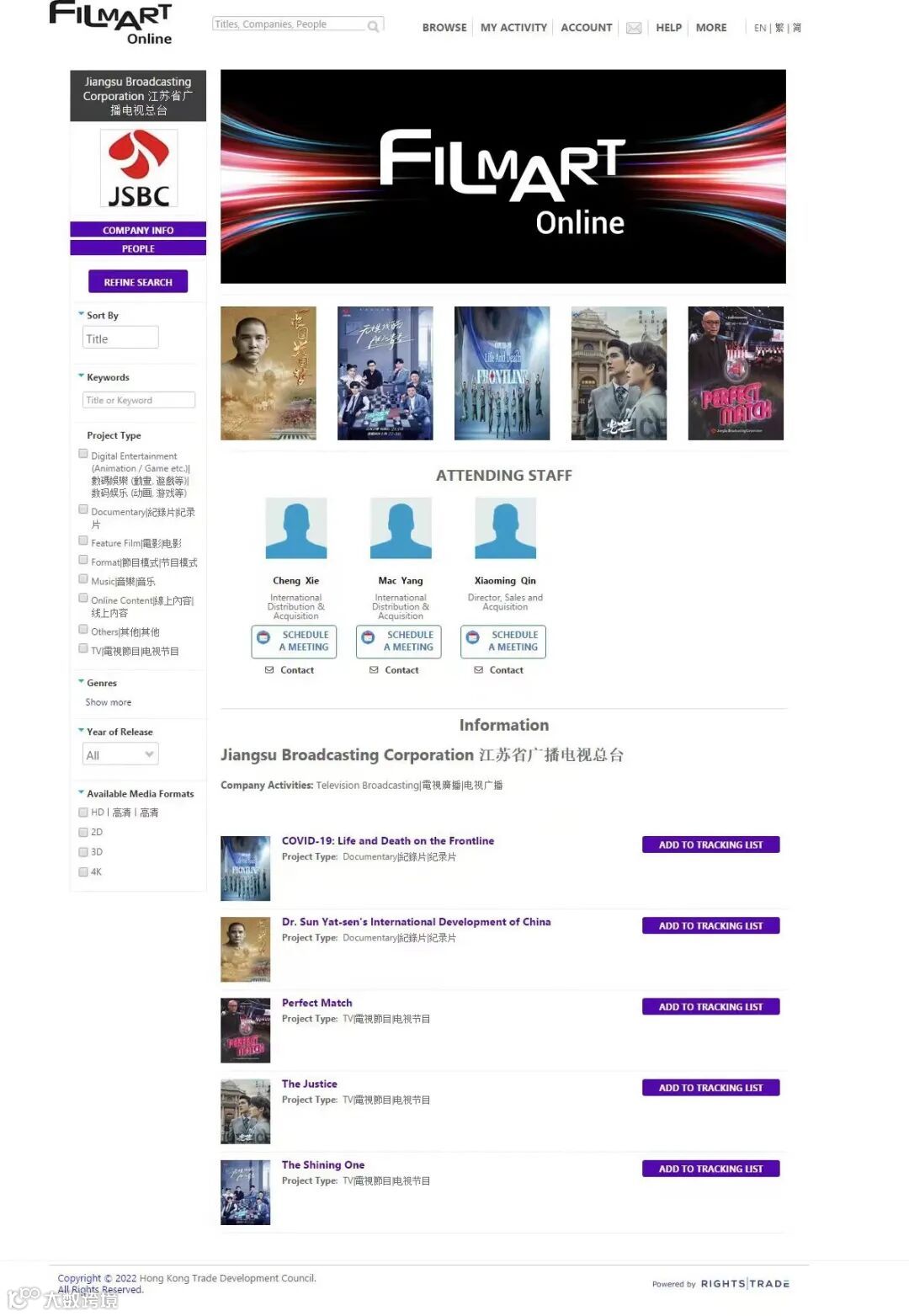
Task: Enable the HD media format checkbox
Action: [83, 813]
